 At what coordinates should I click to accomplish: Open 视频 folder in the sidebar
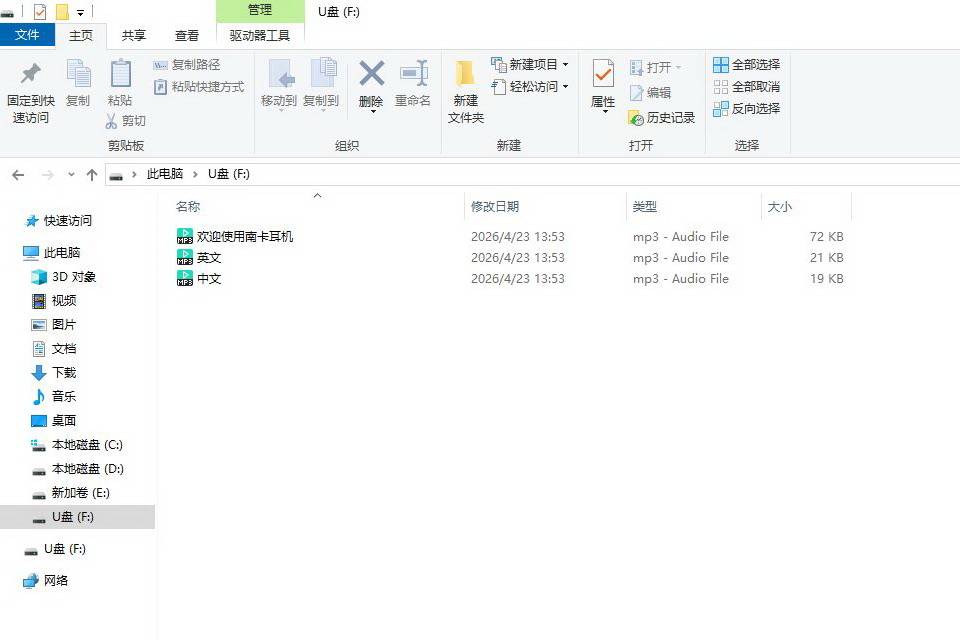click(x=54, y=301)
